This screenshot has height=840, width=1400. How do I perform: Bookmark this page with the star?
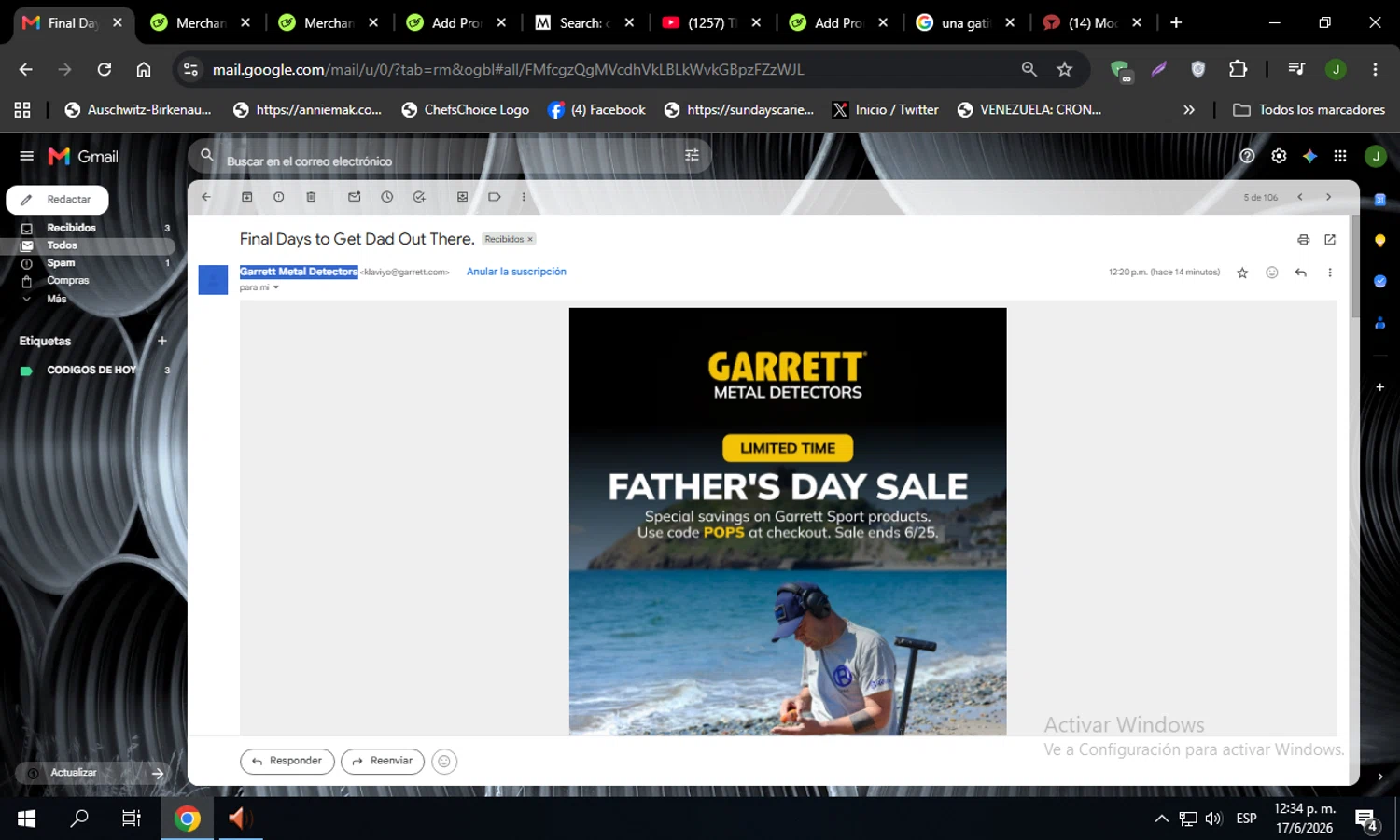pos(1065,69)
